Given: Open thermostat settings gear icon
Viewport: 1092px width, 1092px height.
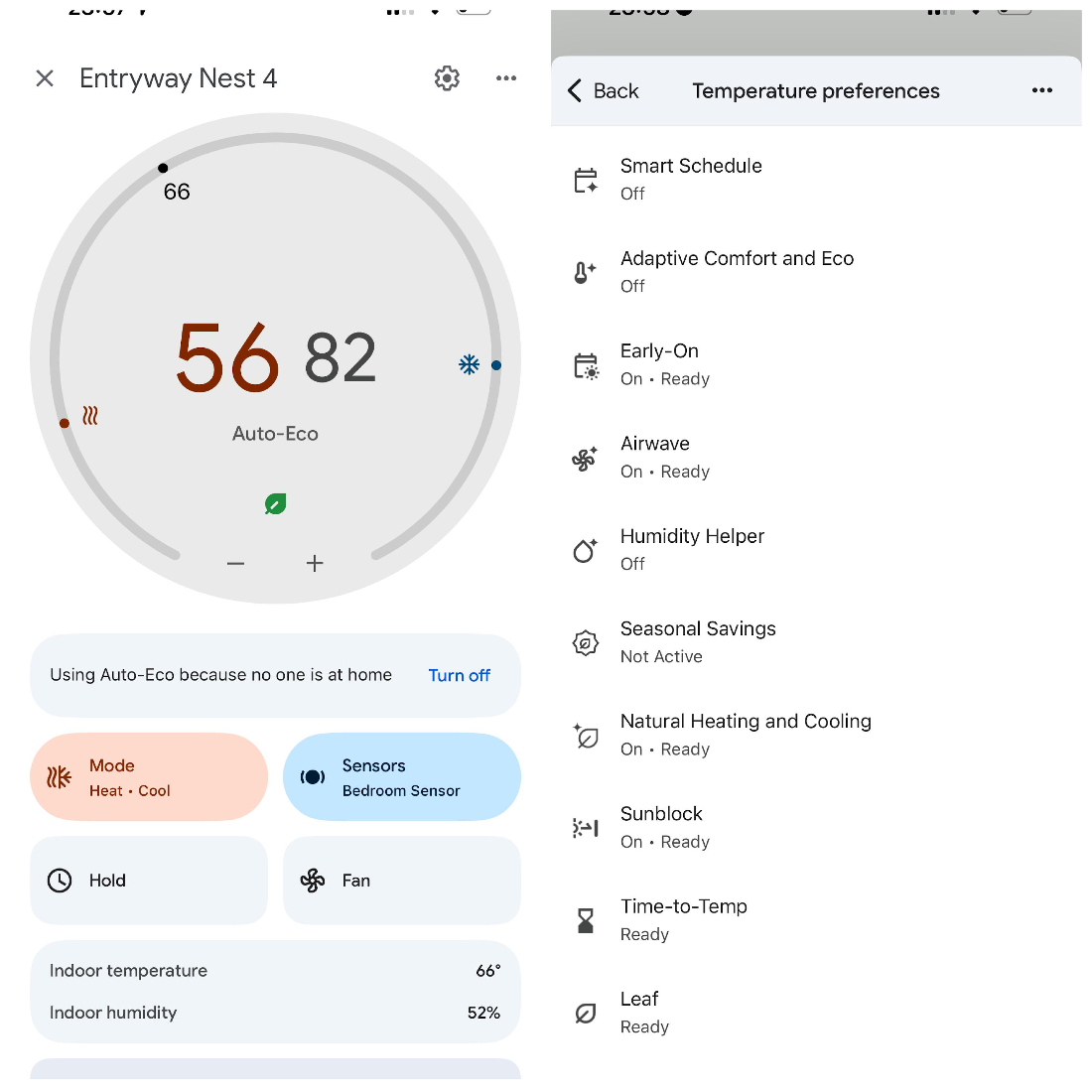Looking at the screenshot, I should [447, 78].
